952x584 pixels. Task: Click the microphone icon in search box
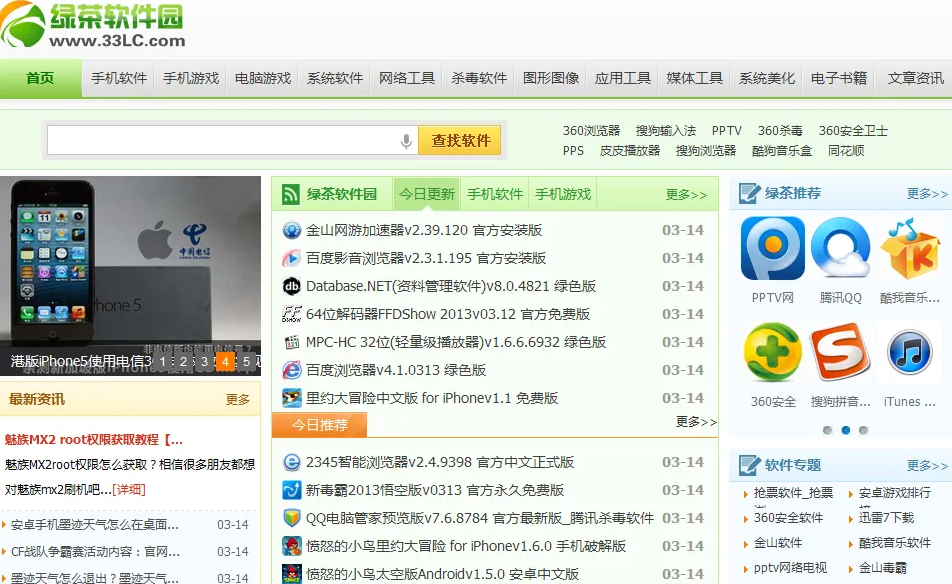coord(406,141)
